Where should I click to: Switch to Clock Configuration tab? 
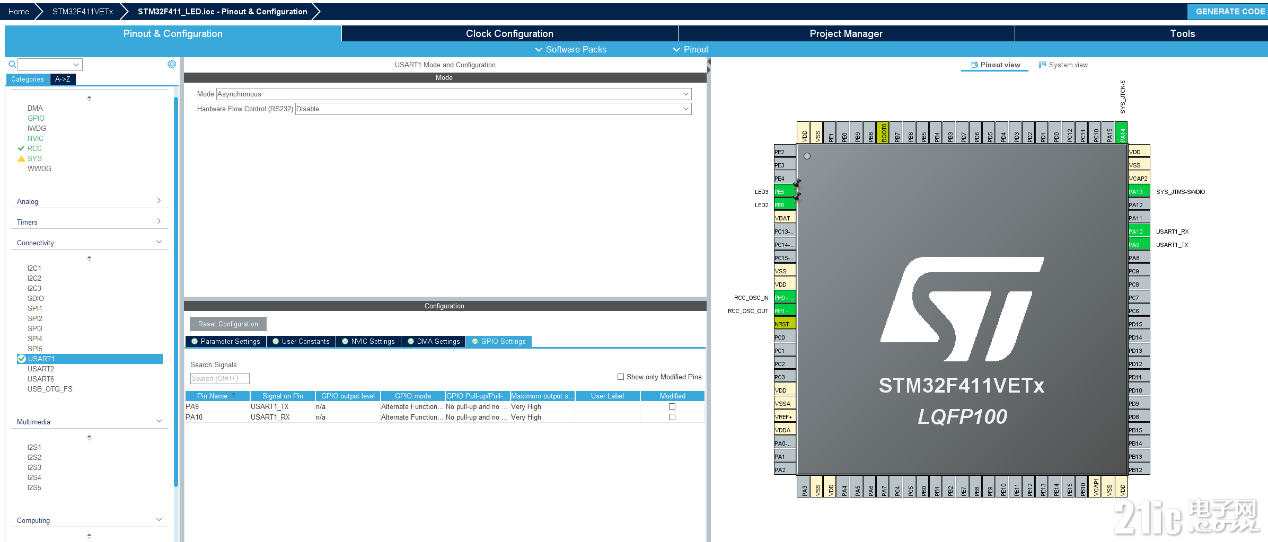point(510,33)
